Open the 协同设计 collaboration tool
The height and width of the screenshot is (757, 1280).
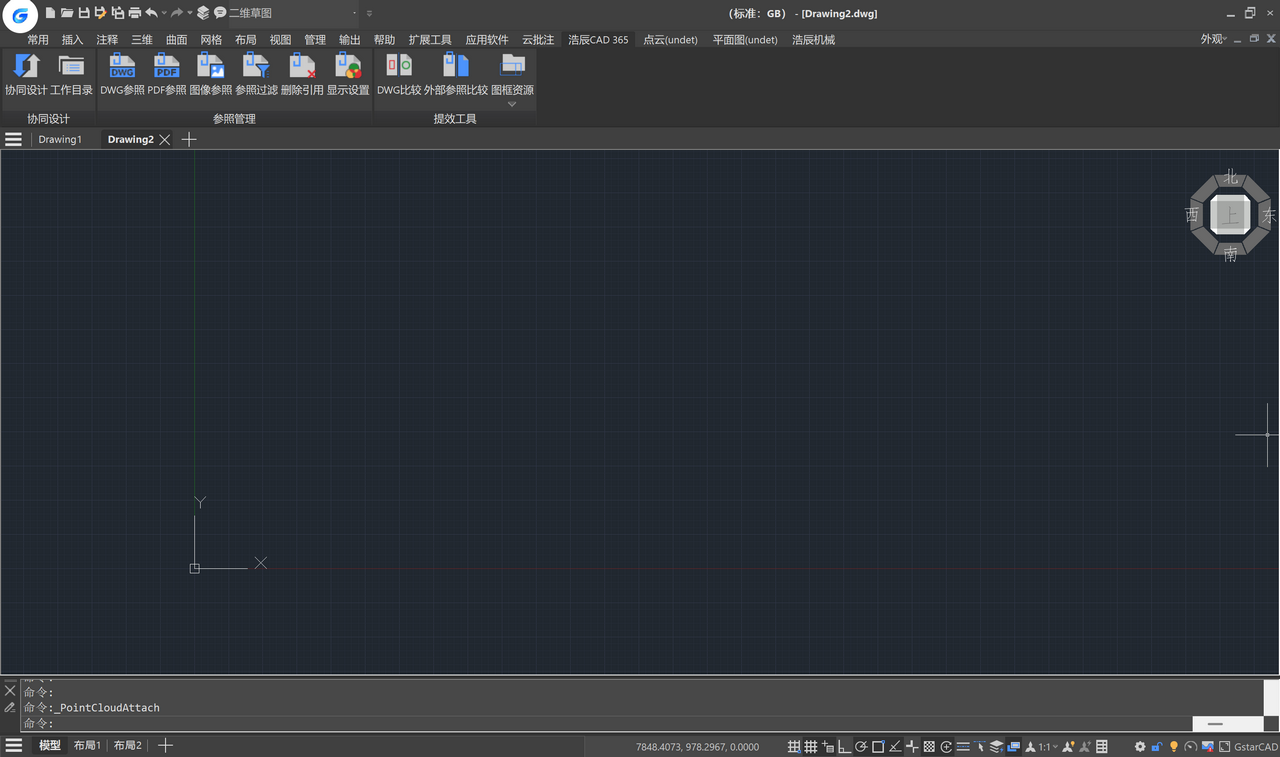pyautogui.click(x=26, y=67)
